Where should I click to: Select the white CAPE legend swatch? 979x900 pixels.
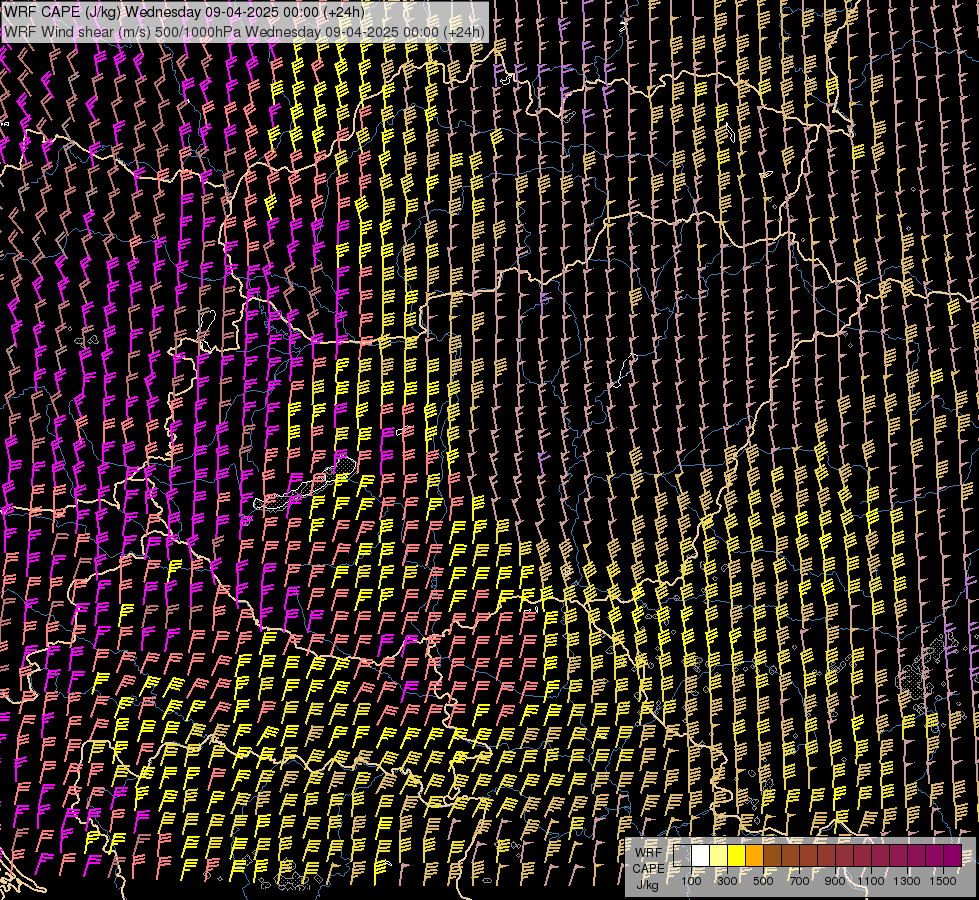[x=701, y=856]
